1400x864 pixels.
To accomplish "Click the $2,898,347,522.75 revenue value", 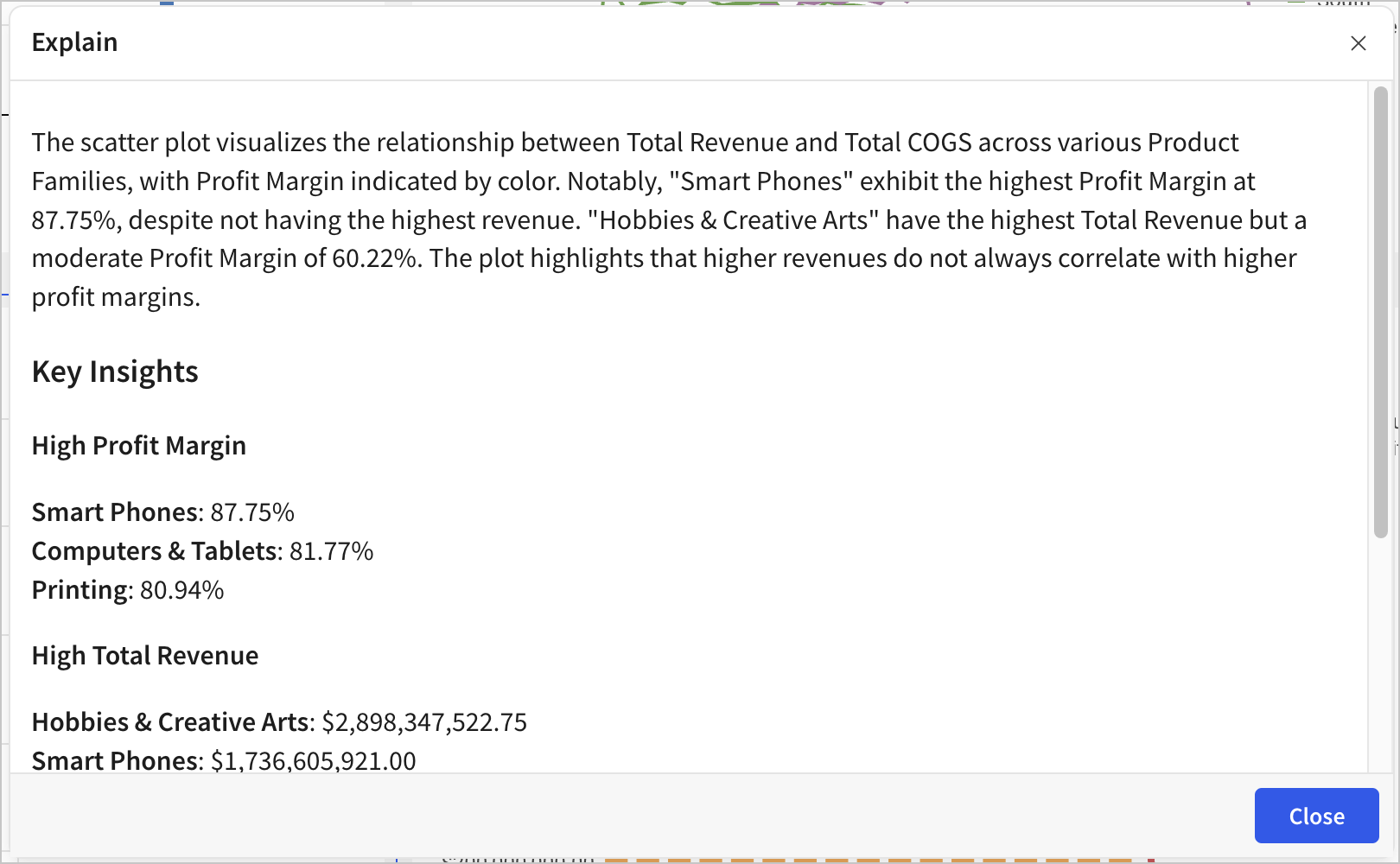I will click(x=424, y=722).
